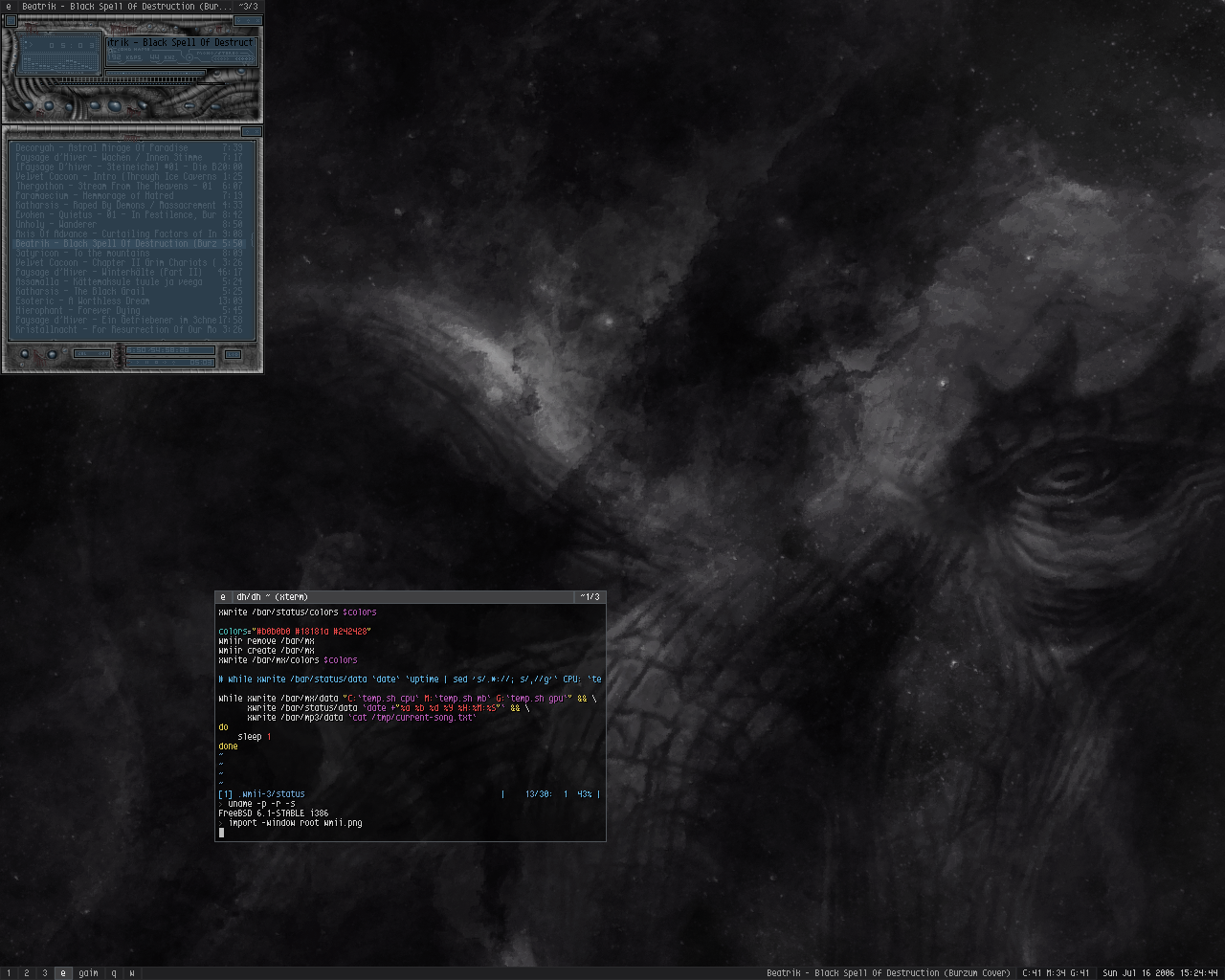Viewport: 1225px width, 980px height.
Task: Click the large center blue orb play button
Action: tap(116, 104)
